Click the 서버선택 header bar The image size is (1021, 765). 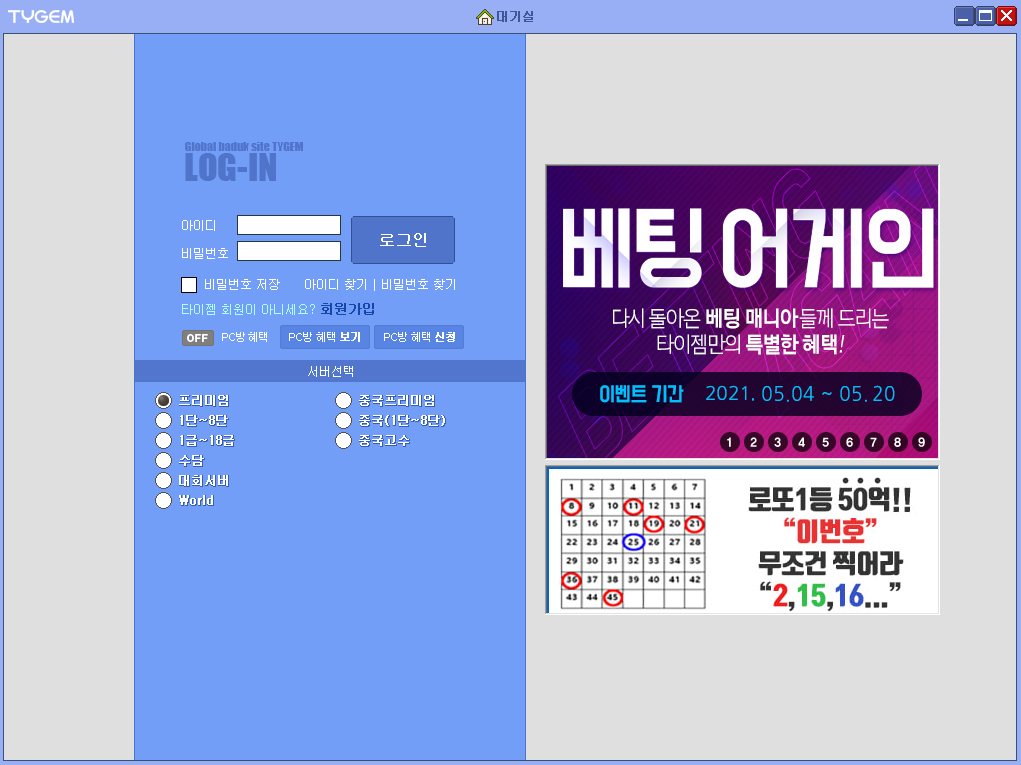point(330,371)
